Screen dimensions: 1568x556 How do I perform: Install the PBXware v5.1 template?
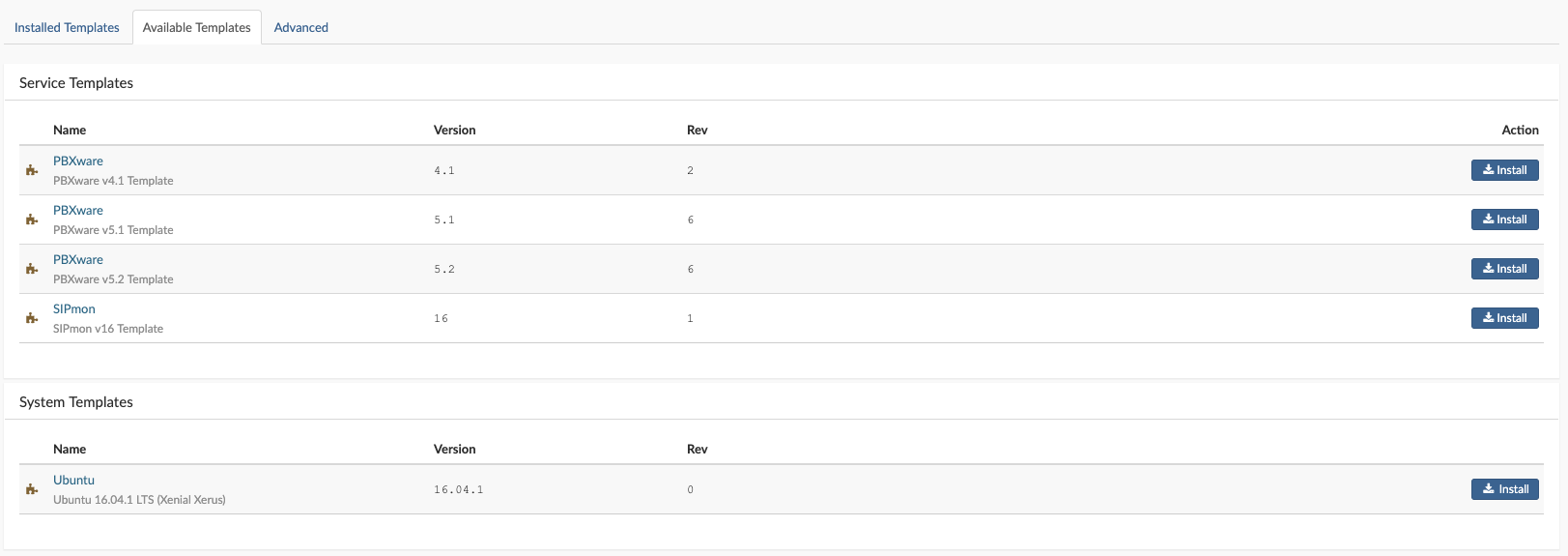pyautogui.click(x=1504, y=219)
